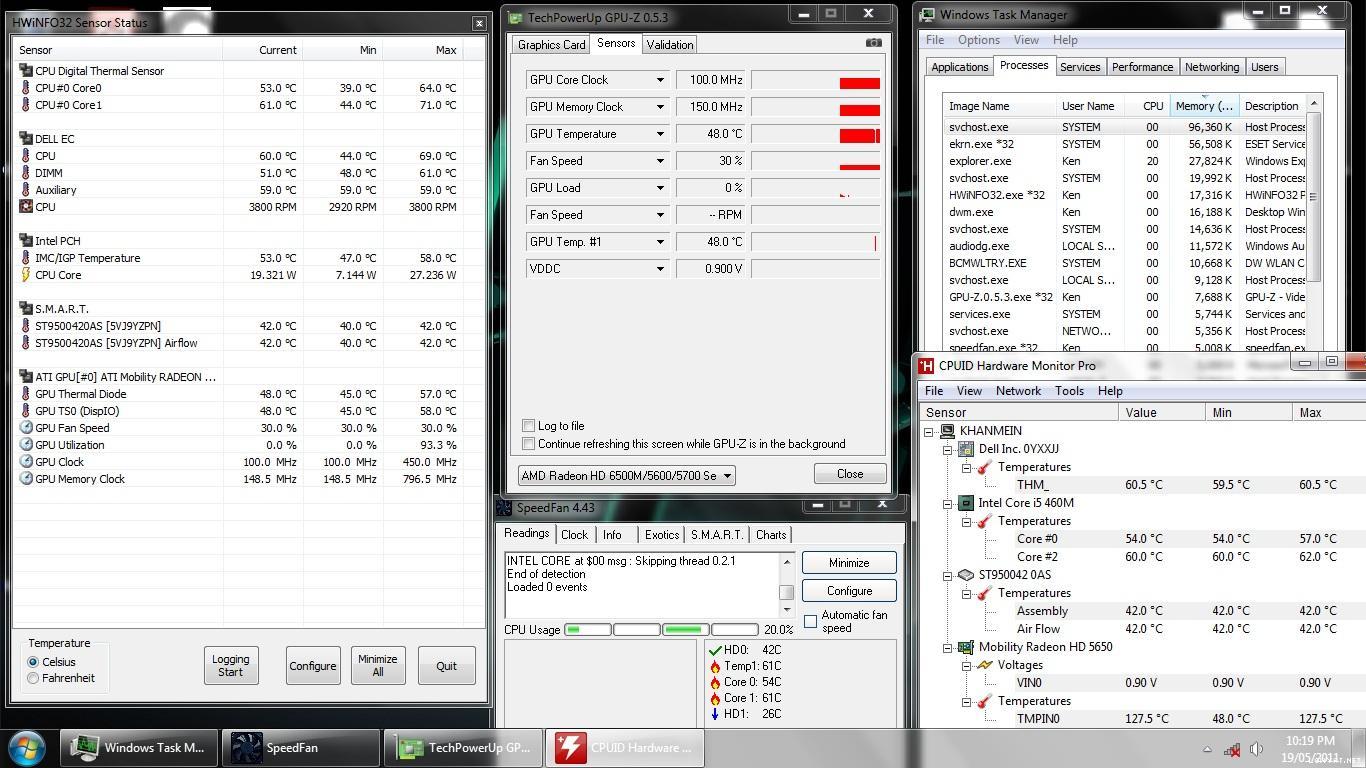Click the GPU-Z screenshot camera icon

[874, 43]
